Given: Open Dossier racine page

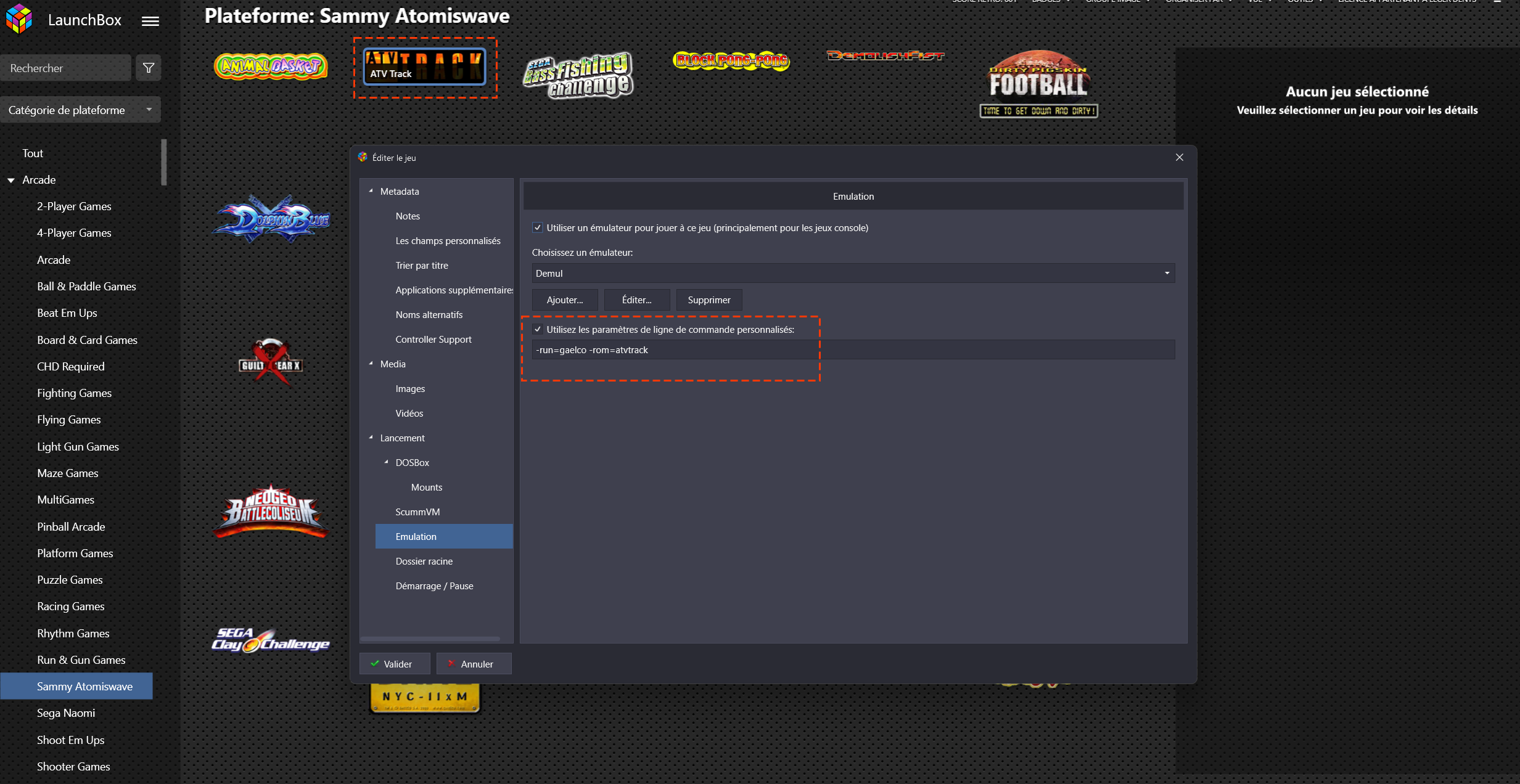Looking at the screenshot, I should point(424,561).
